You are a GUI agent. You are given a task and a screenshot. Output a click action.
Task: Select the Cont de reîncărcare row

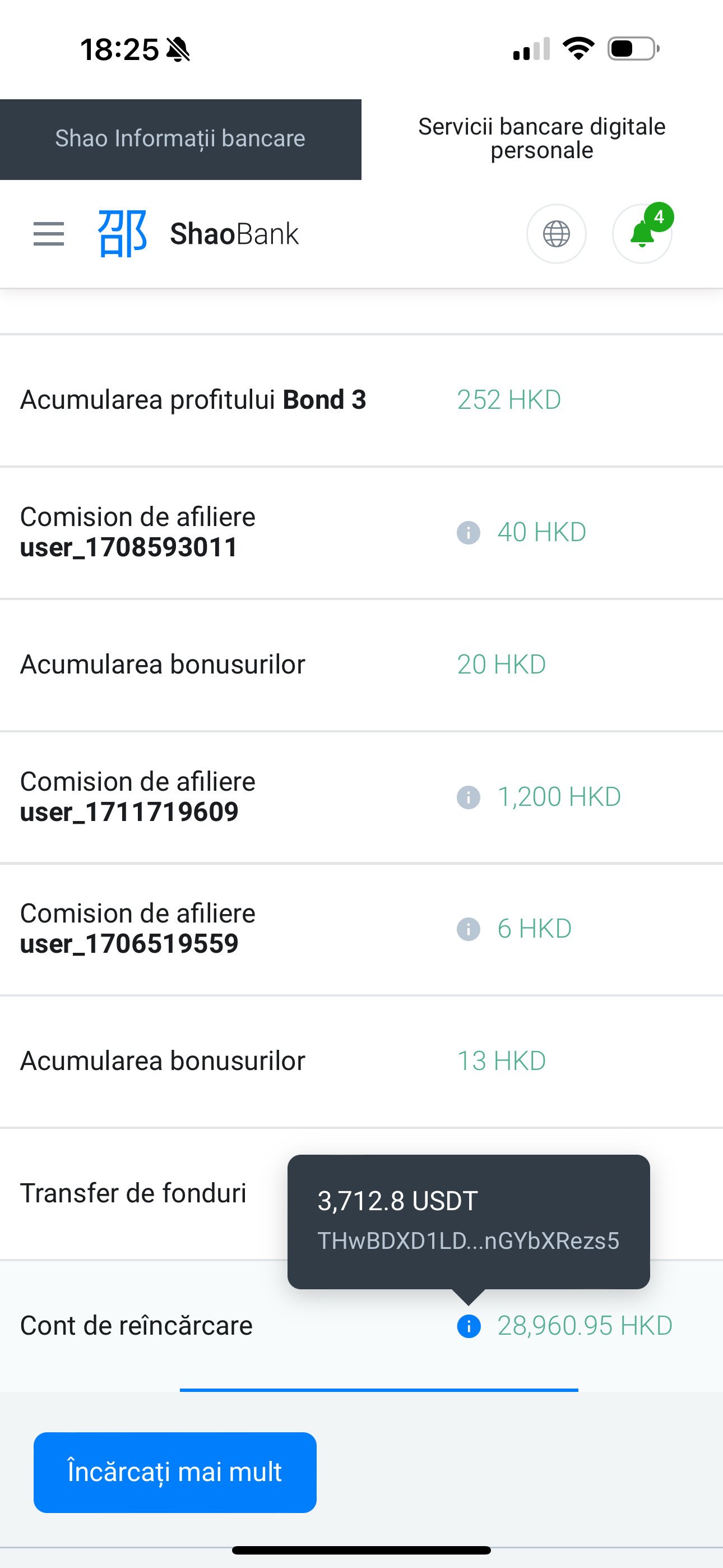click(136, 1326)
